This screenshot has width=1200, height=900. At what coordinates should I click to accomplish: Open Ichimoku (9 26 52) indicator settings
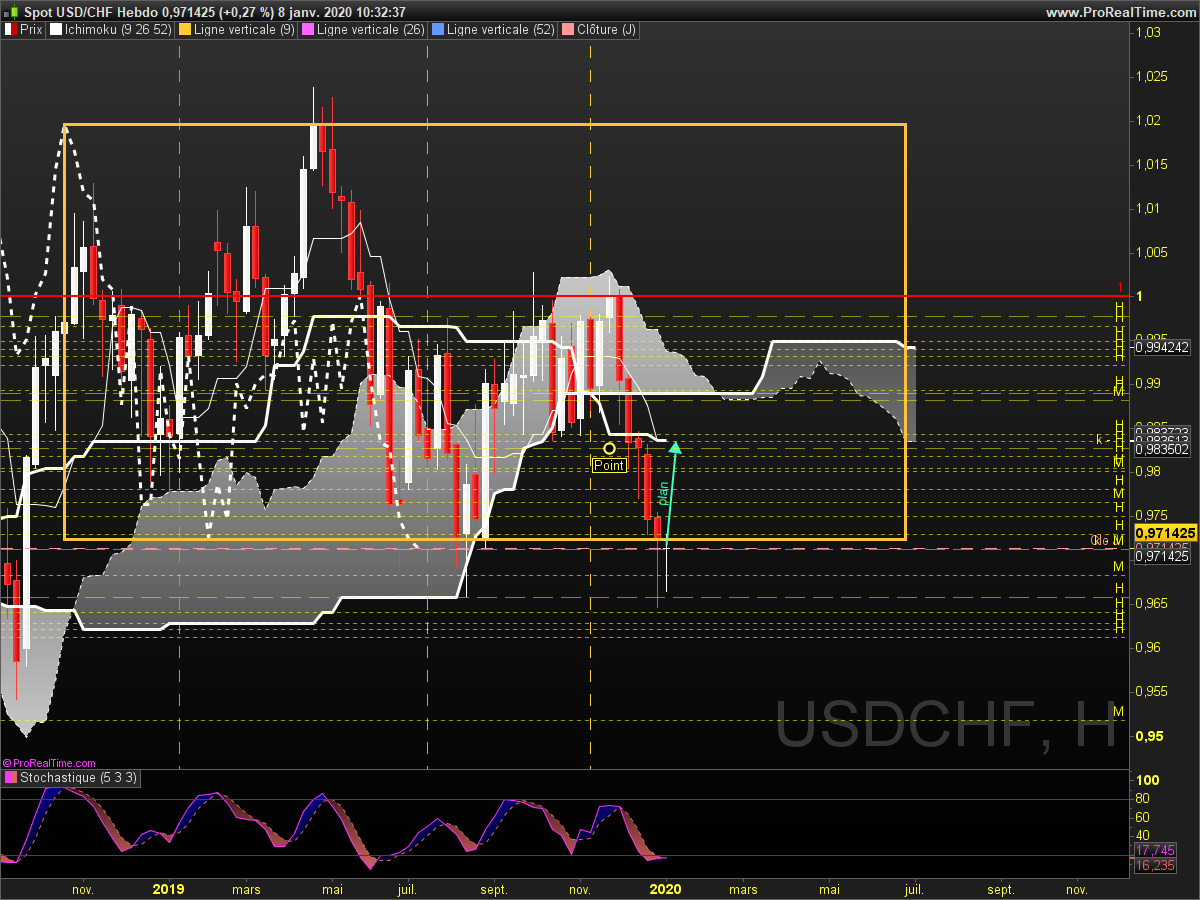(x=118, y=30)
